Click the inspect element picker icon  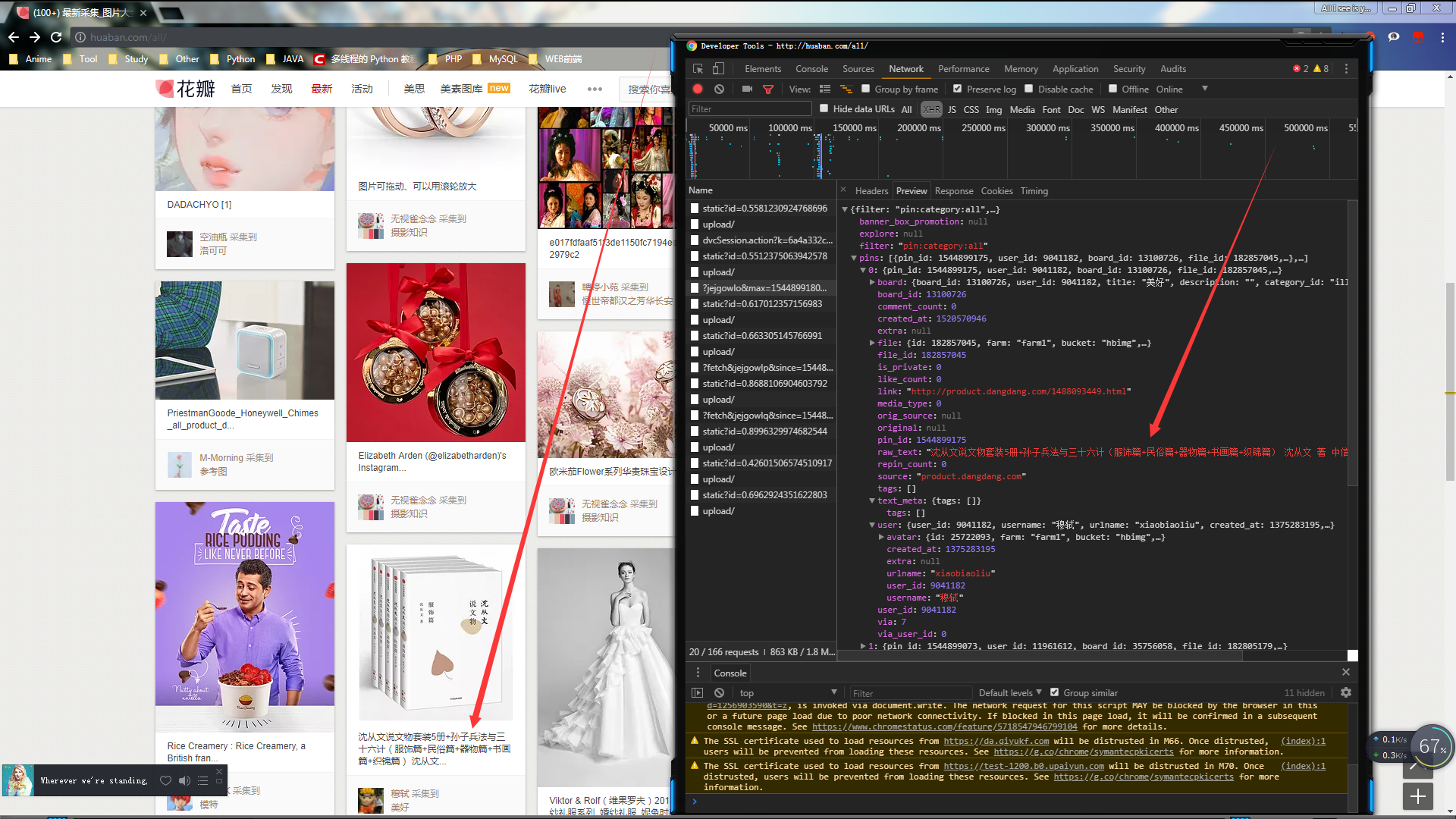pyautogui.click(x=698, y=69)
